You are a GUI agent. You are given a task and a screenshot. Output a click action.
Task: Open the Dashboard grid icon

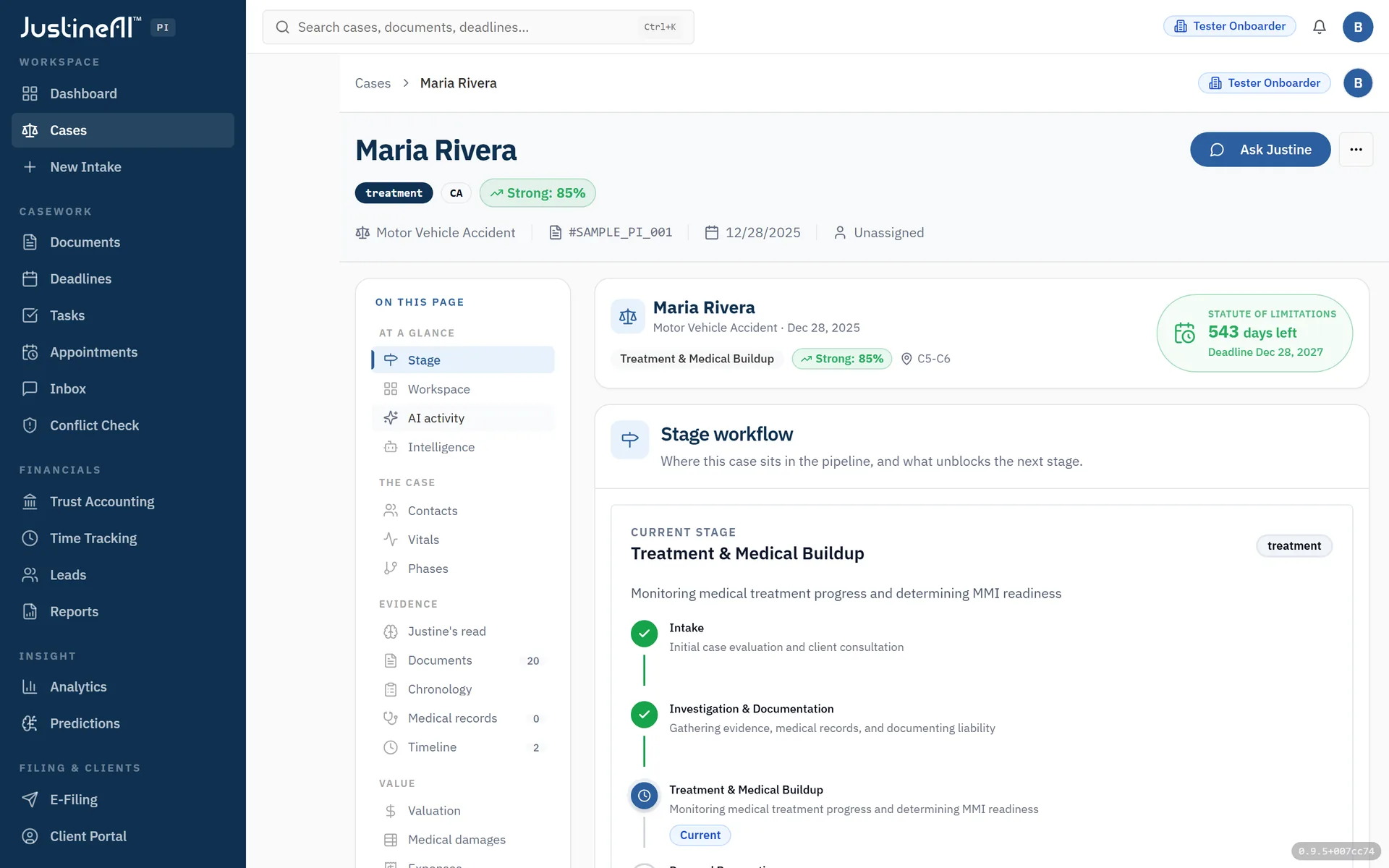pyautogui.click(x=30, y=93)
